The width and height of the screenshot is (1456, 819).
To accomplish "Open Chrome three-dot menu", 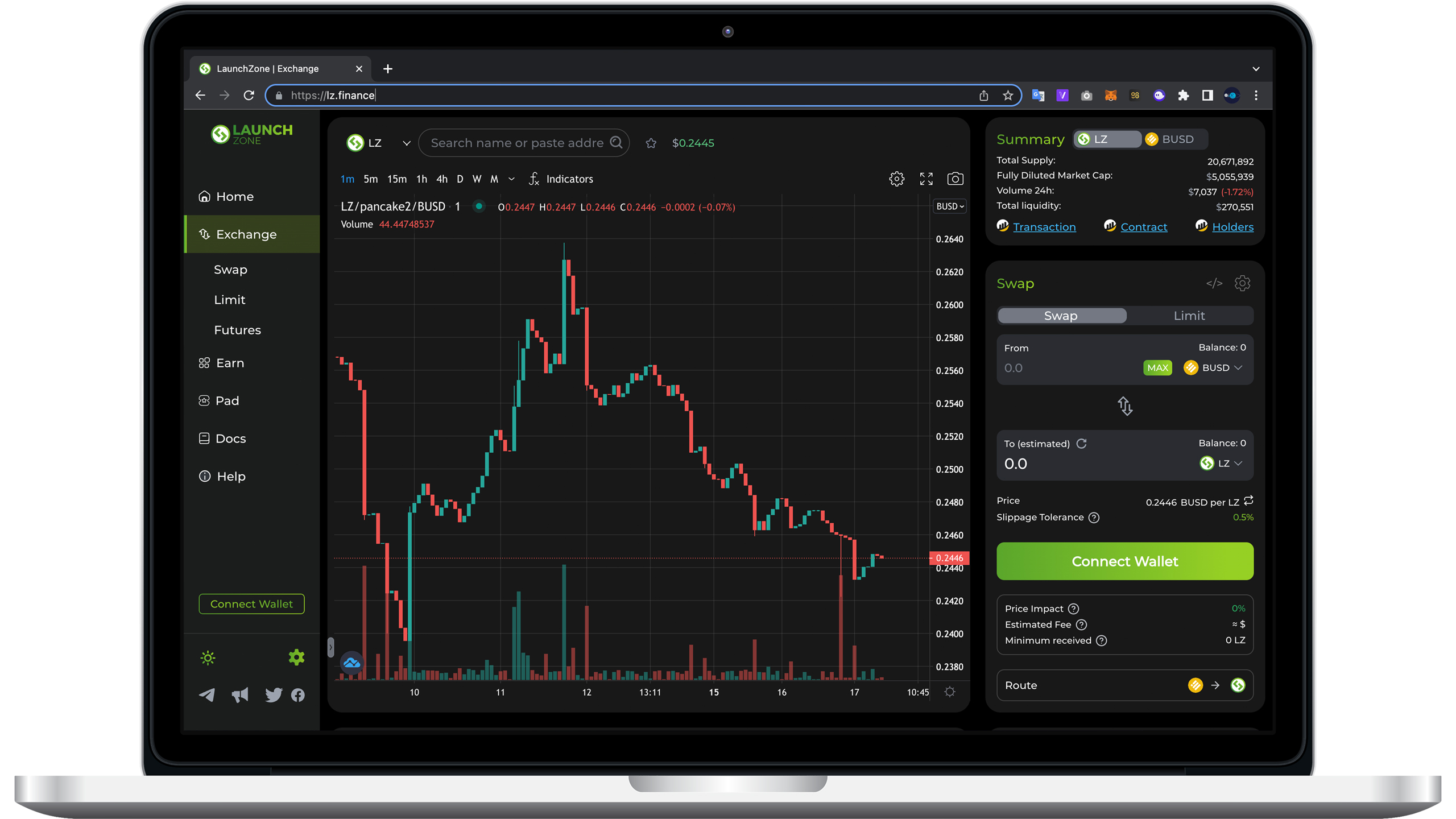I will tap(1256, 96).
